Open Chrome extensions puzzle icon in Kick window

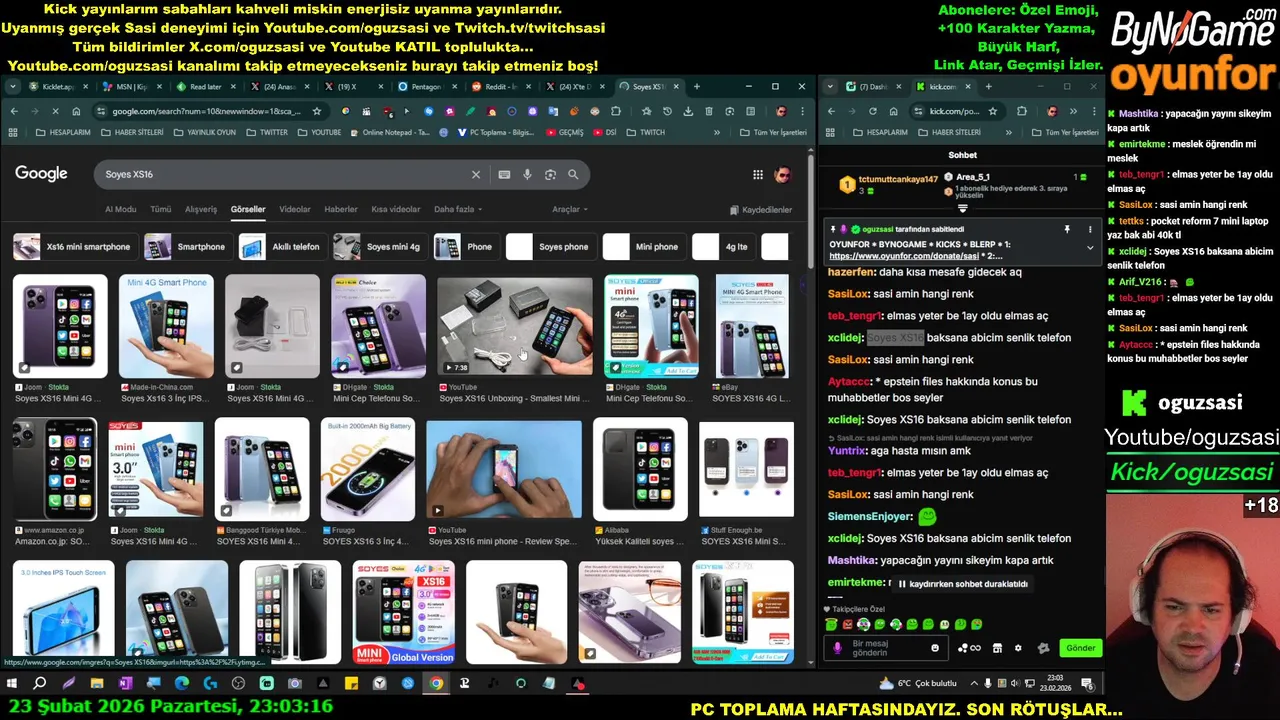pos(1022,111)
